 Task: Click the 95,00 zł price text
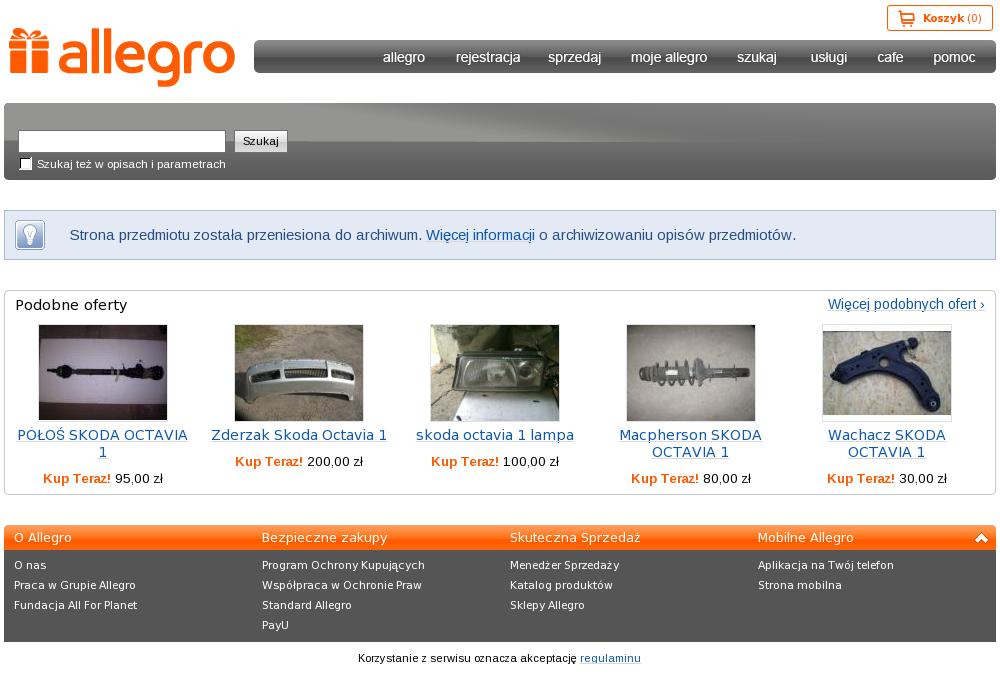[139, 478]
